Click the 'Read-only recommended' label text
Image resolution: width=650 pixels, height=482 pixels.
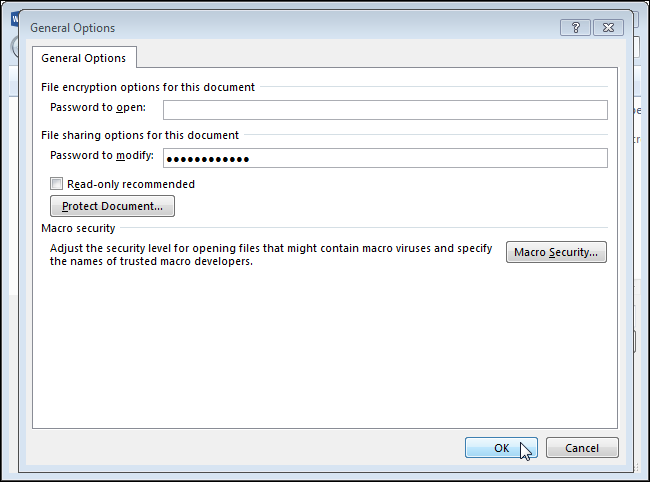coord(131,184)
